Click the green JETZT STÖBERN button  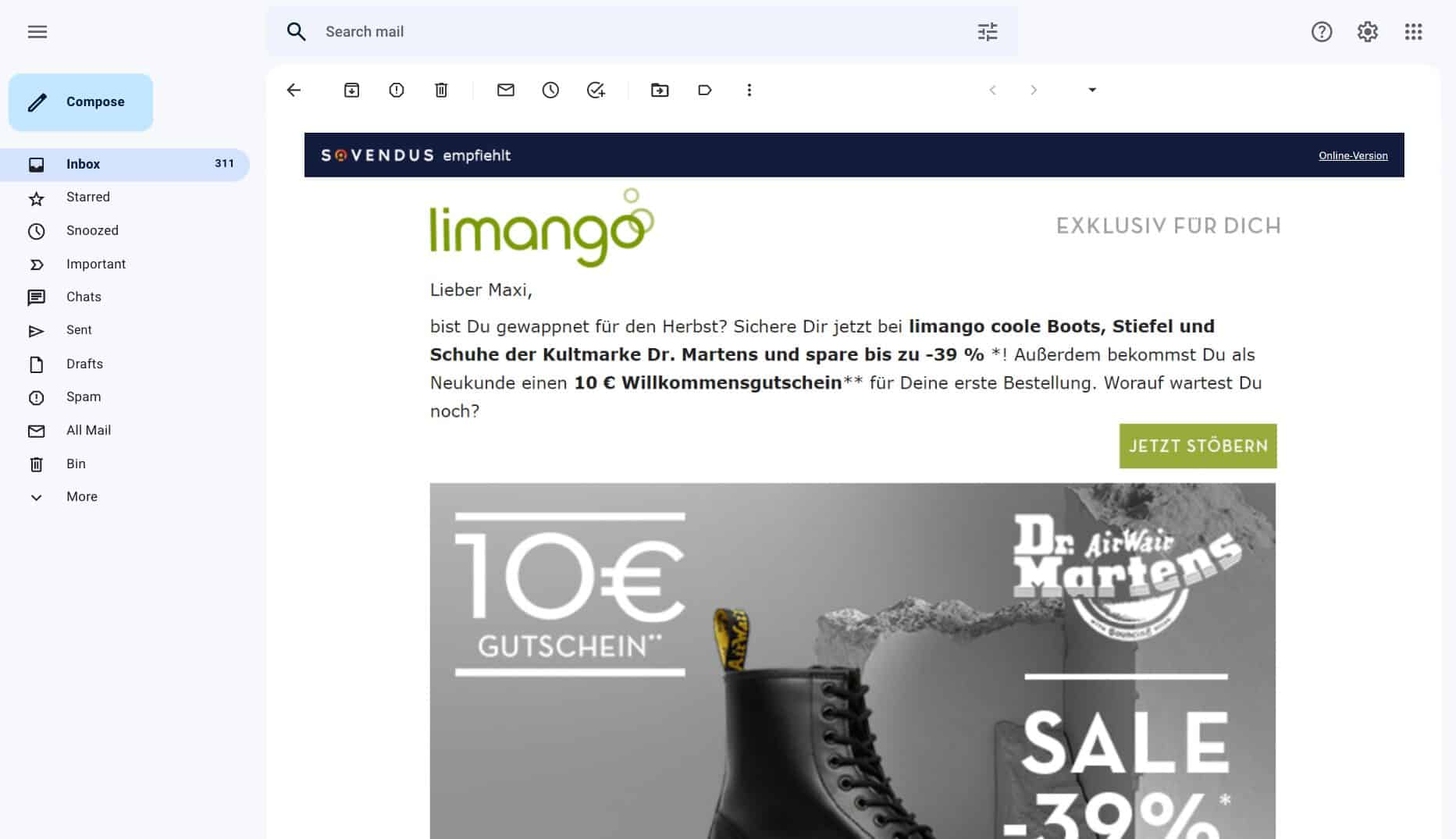[1198, 446]
